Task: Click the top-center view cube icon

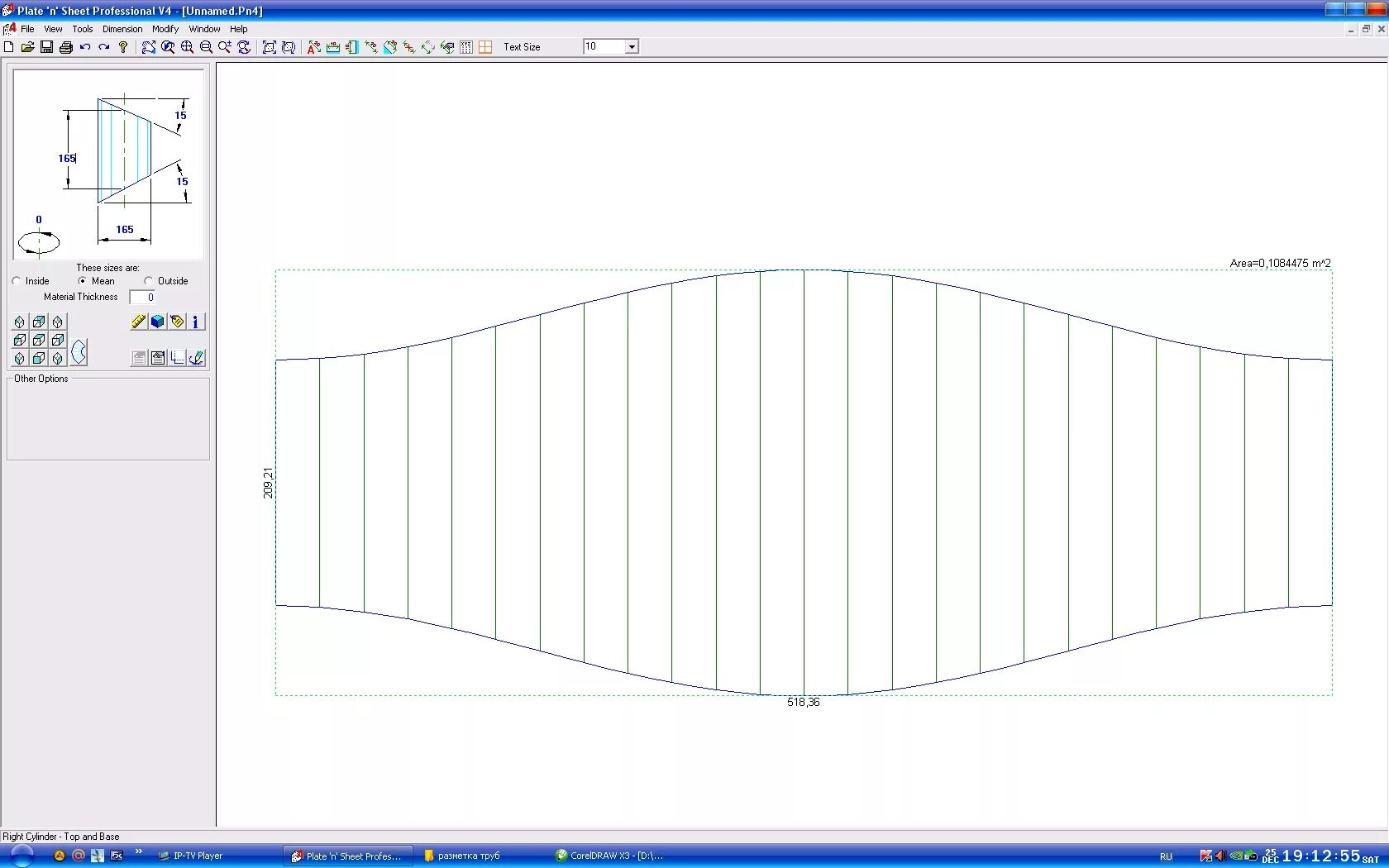Action: 39,322
